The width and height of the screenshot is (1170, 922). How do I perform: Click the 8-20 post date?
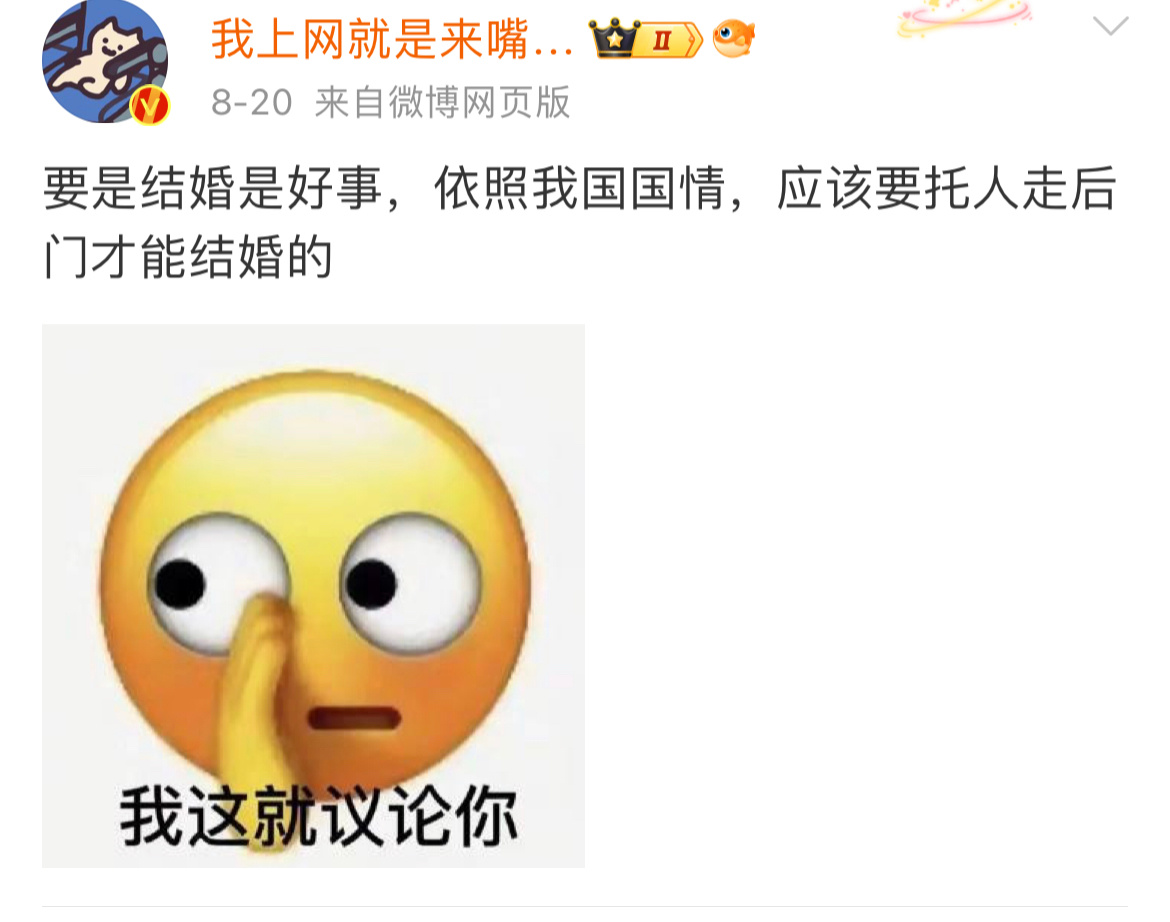251,102
